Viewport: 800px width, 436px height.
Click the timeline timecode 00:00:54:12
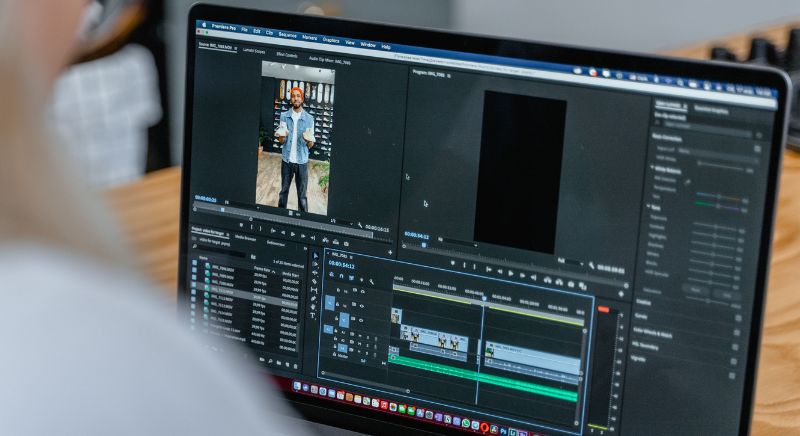click(341, 265)
